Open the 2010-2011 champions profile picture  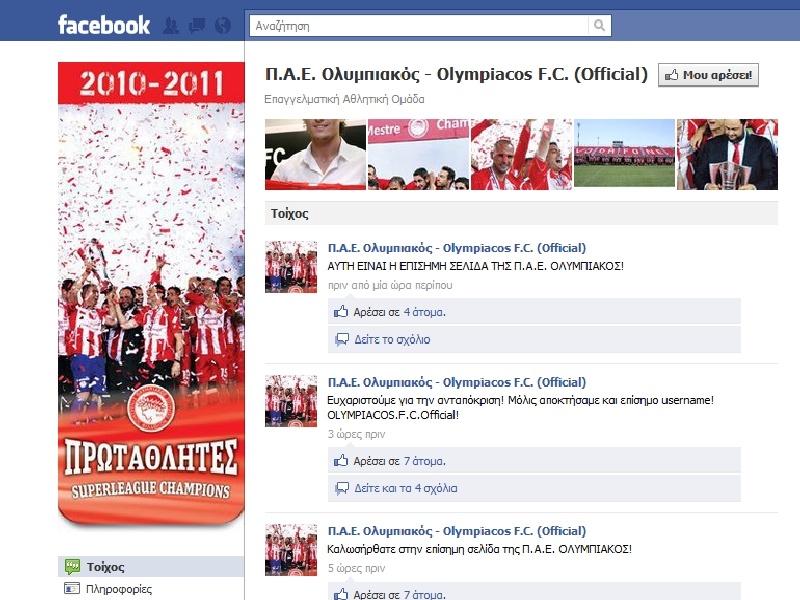point(151,293)
